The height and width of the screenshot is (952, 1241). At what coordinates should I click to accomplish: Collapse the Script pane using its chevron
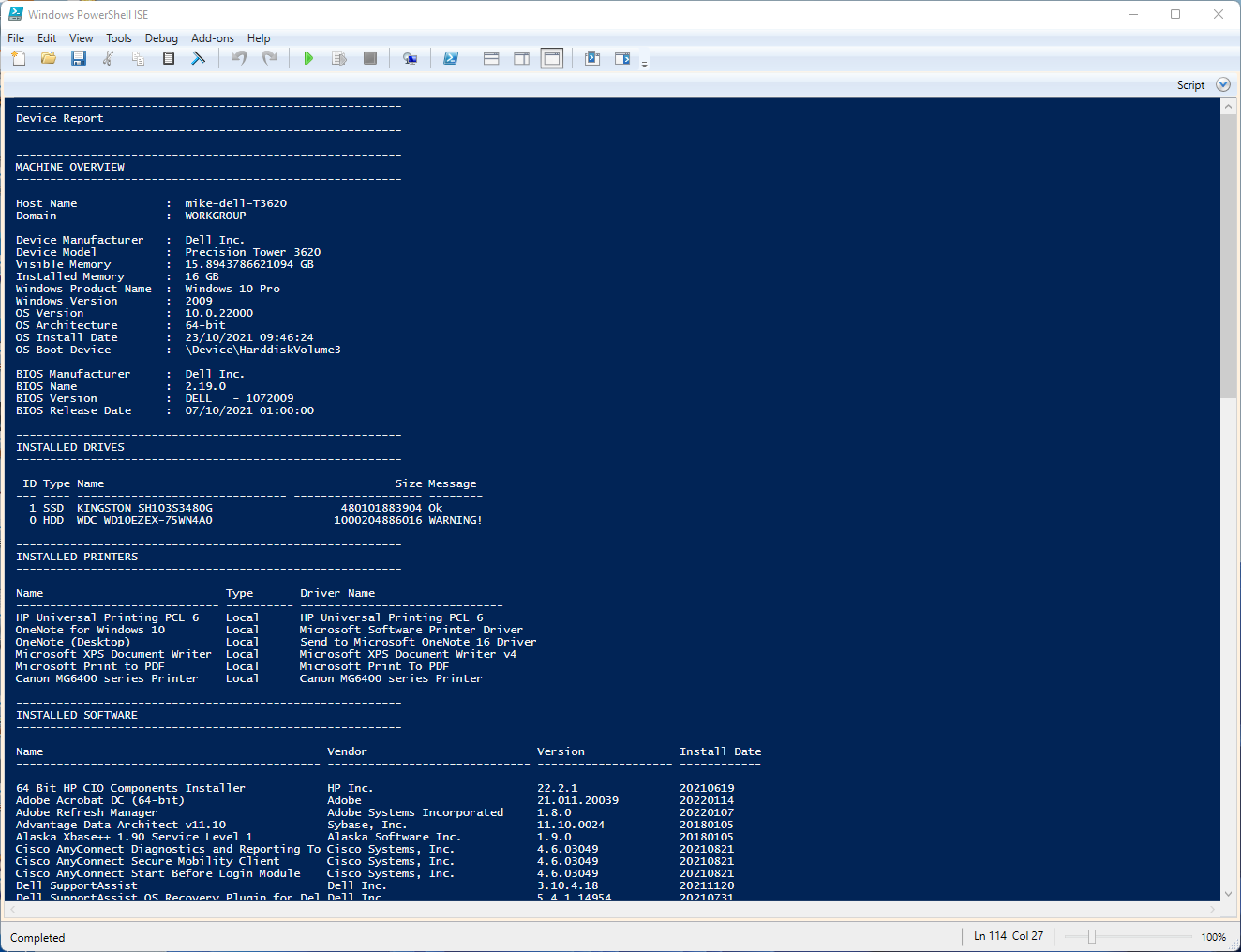point(1222,83)
